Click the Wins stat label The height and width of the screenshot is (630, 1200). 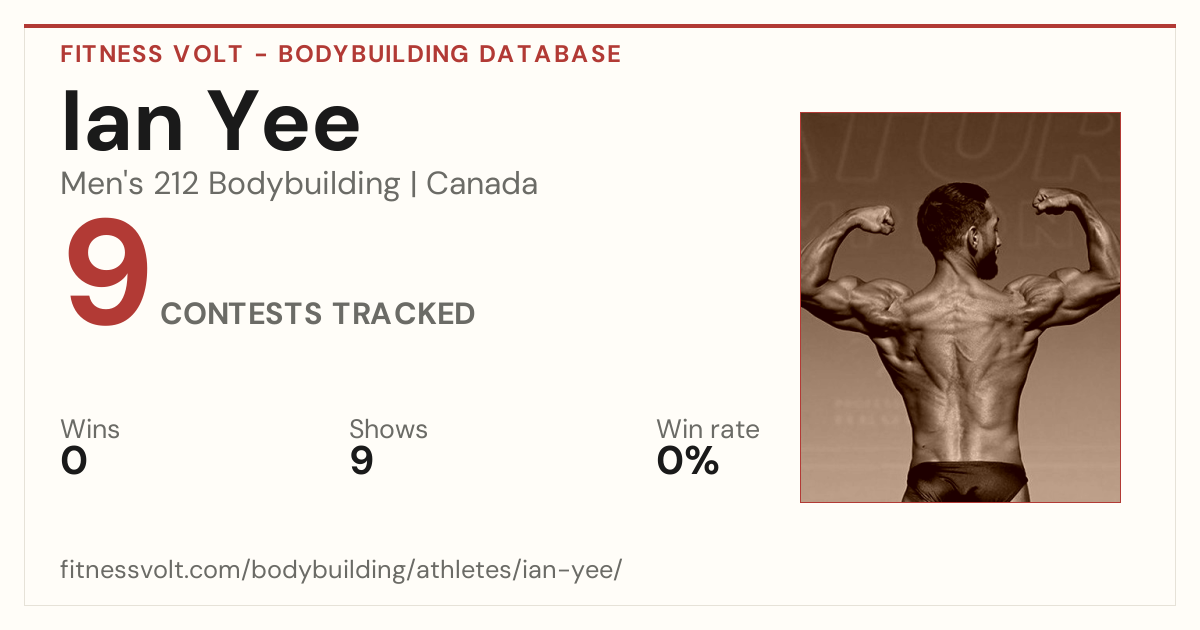(x=90, y=429)
